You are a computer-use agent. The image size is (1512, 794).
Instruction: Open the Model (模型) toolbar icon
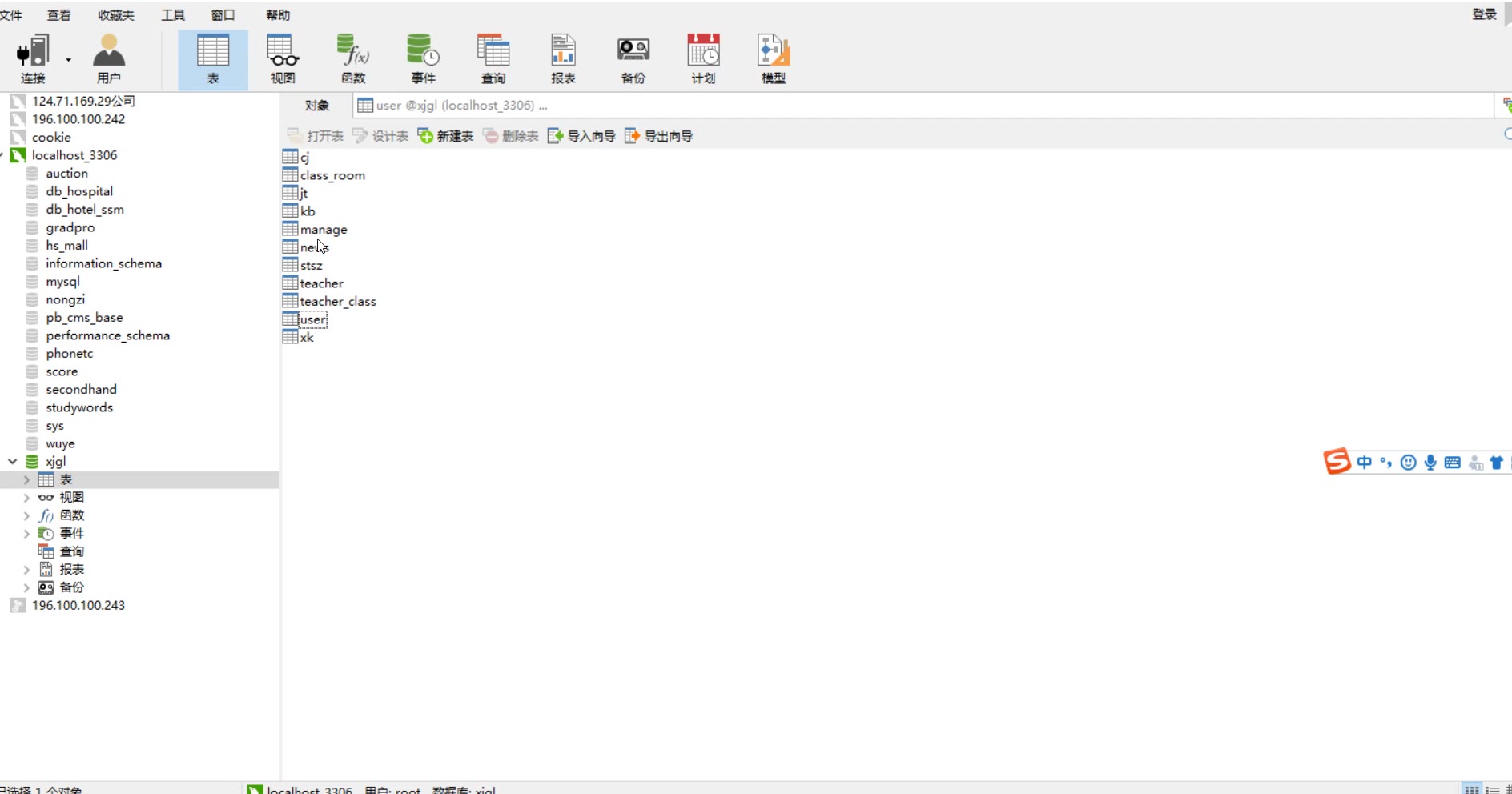[774, 59]
